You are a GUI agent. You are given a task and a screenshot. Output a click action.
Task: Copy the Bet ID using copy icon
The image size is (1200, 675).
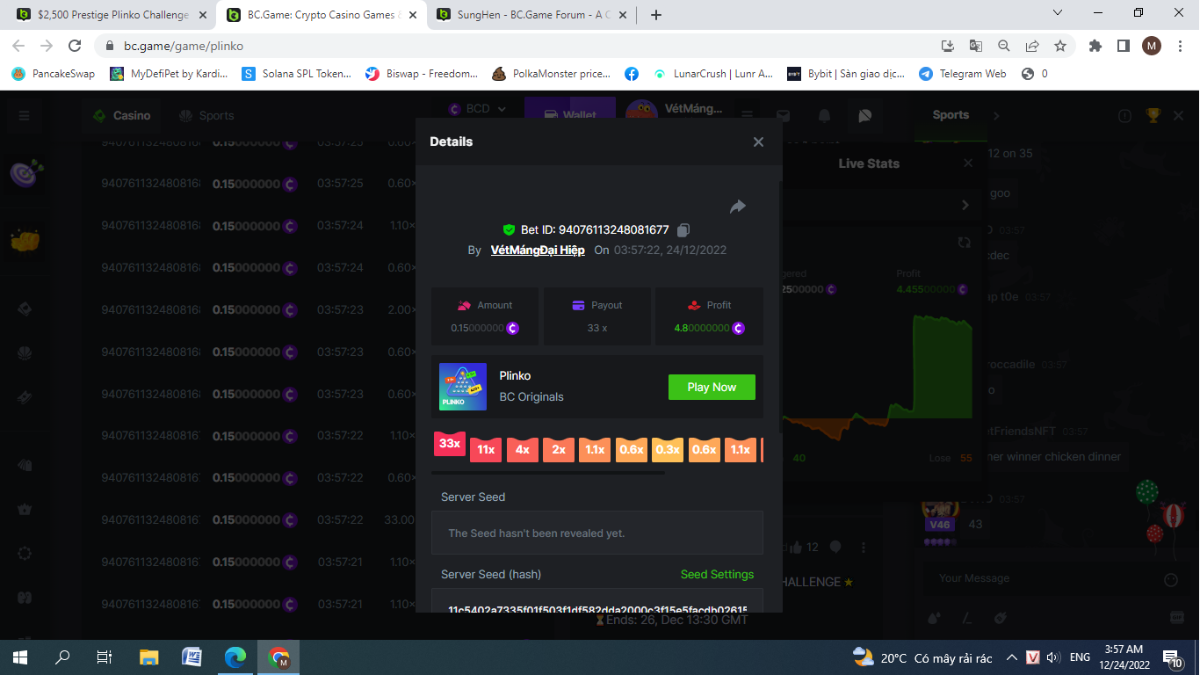pos(684,230)
